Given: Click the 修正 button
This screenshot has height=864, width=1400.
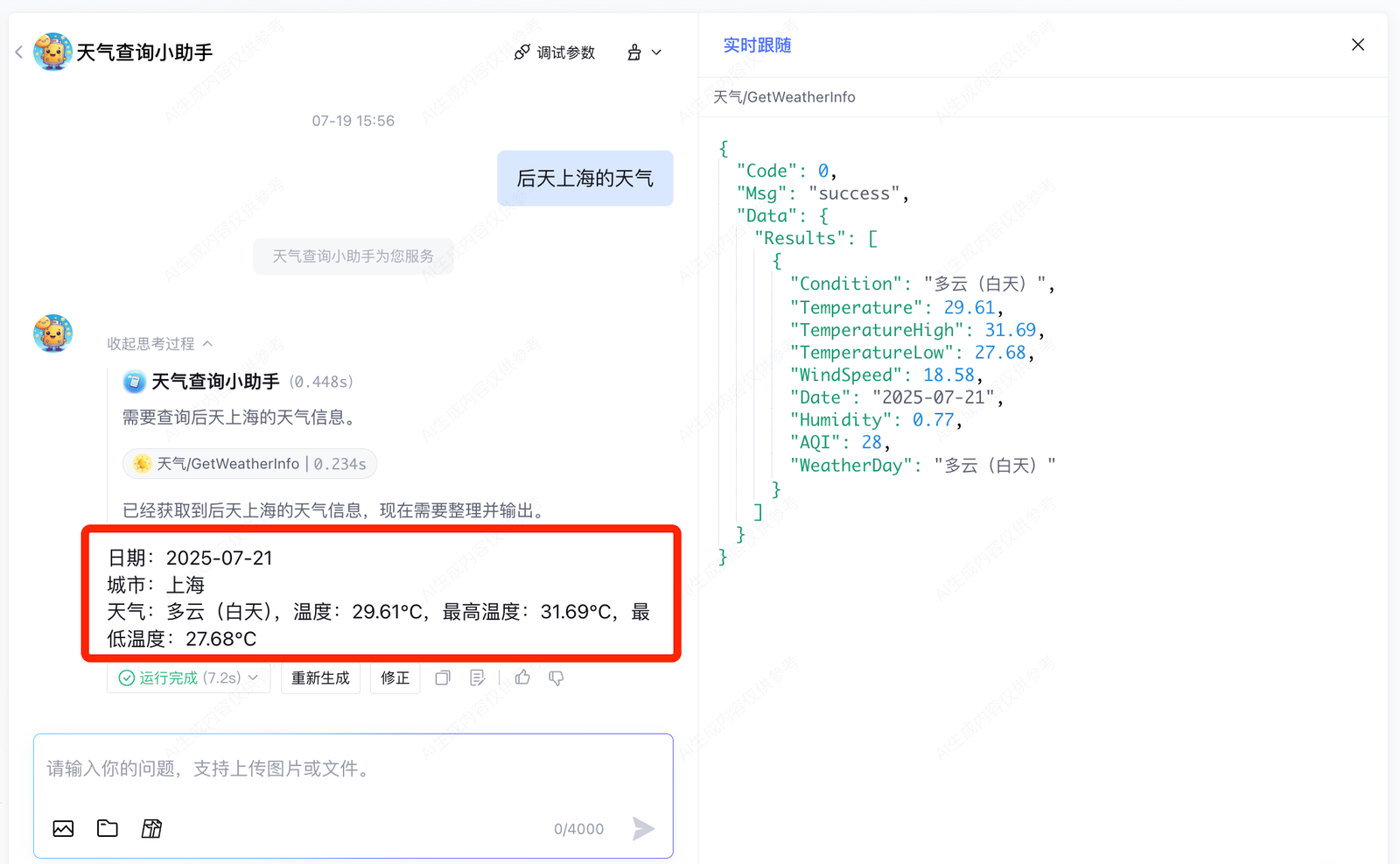Looking at the screenshot, I should point(395,678).
